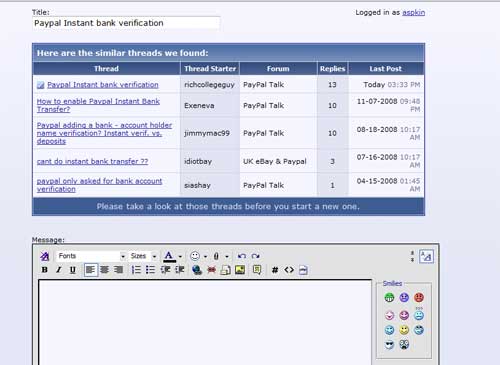This screenshot has height=365, width=500.
Task: Open 'cant do instant bank transfer ??' thread
Action: [92, 161]
